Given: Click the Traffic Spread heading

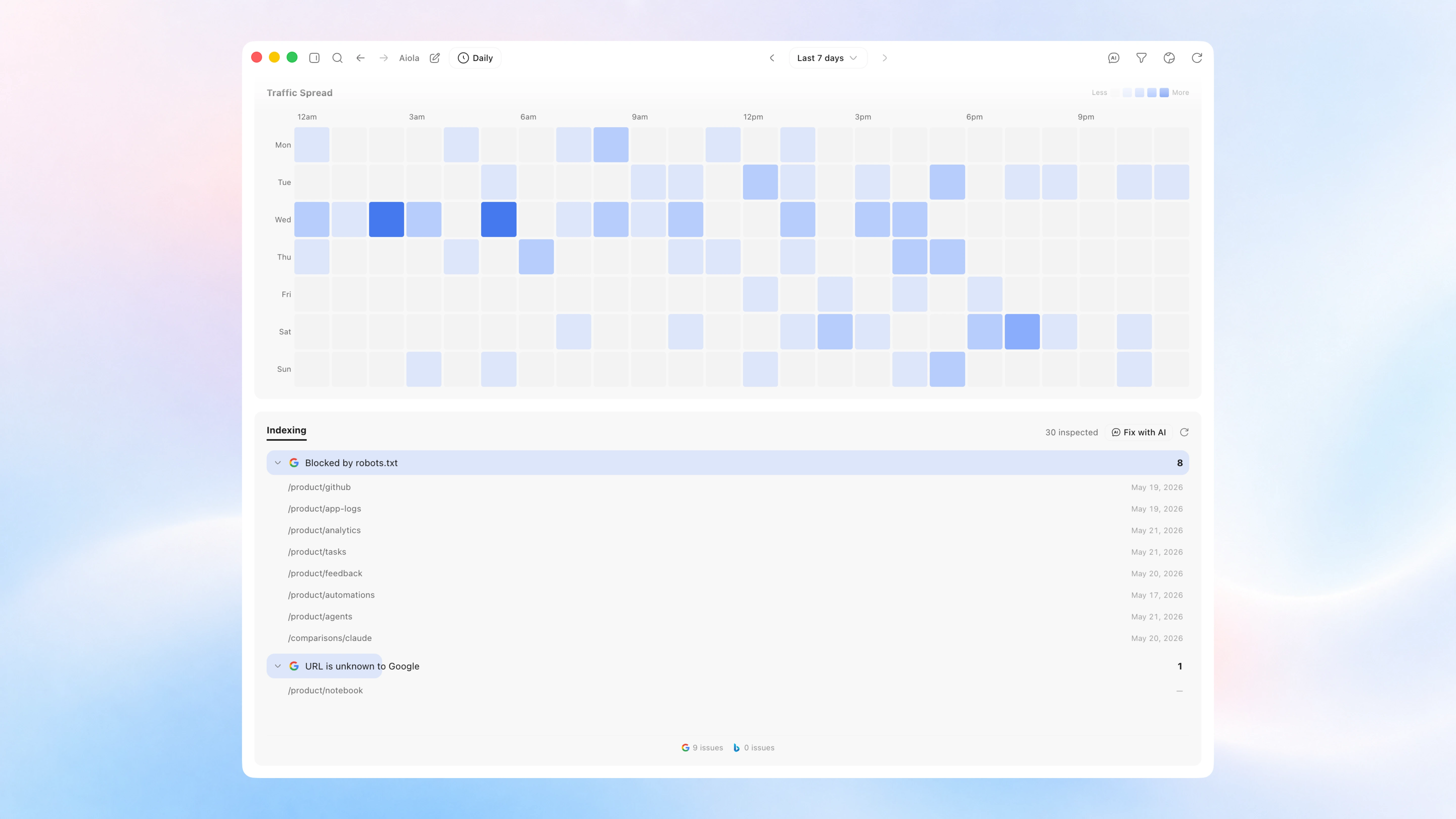Looking at the screenshot, I should pos(300,93).
